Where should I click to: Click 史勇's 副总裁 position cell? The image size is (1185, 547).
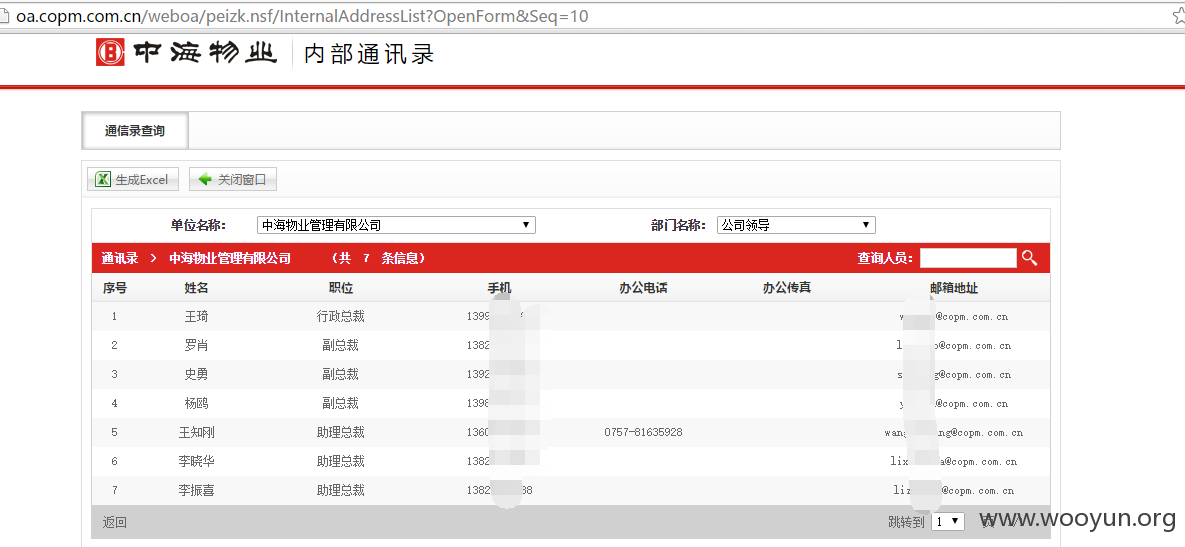341,374
